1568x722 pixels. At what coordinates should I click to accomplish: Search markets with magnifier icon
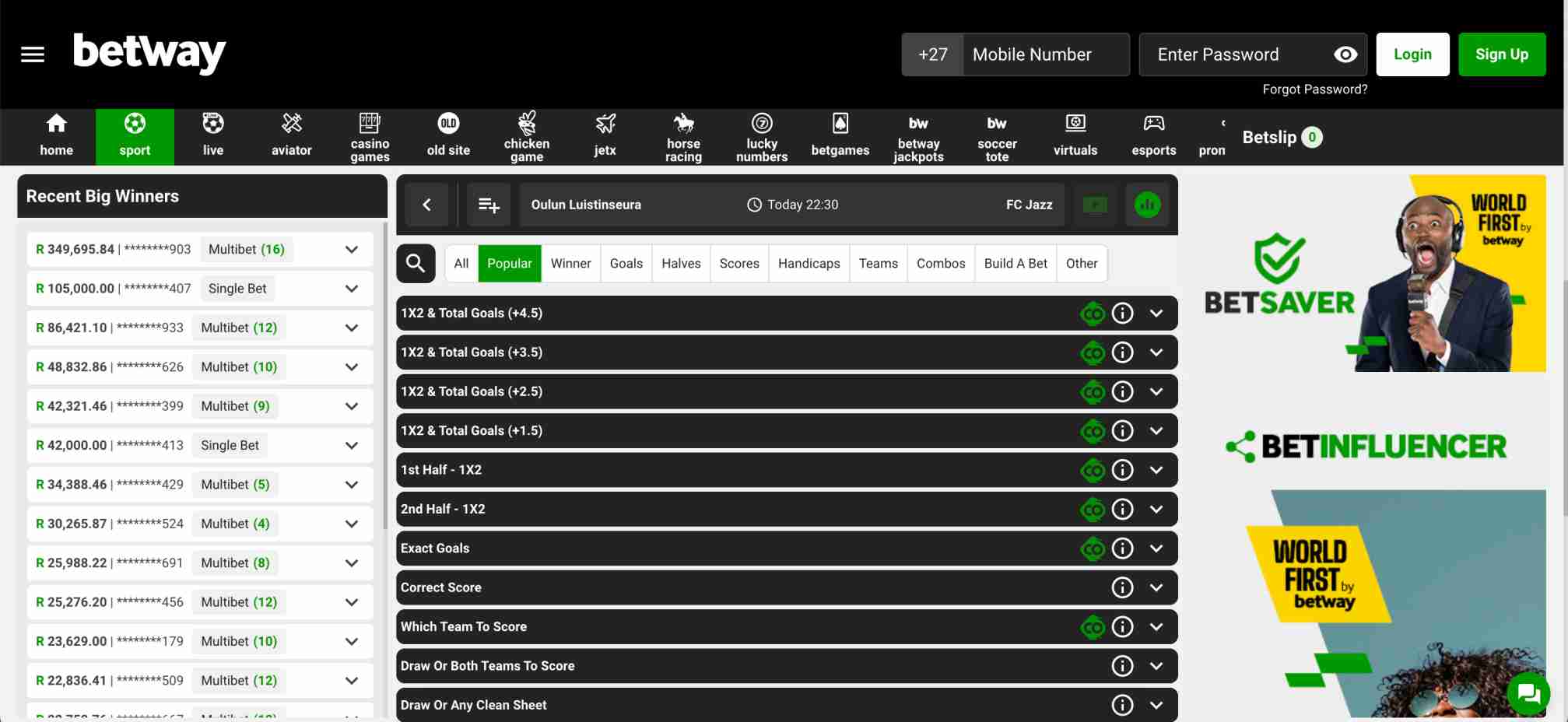point(416,264)
